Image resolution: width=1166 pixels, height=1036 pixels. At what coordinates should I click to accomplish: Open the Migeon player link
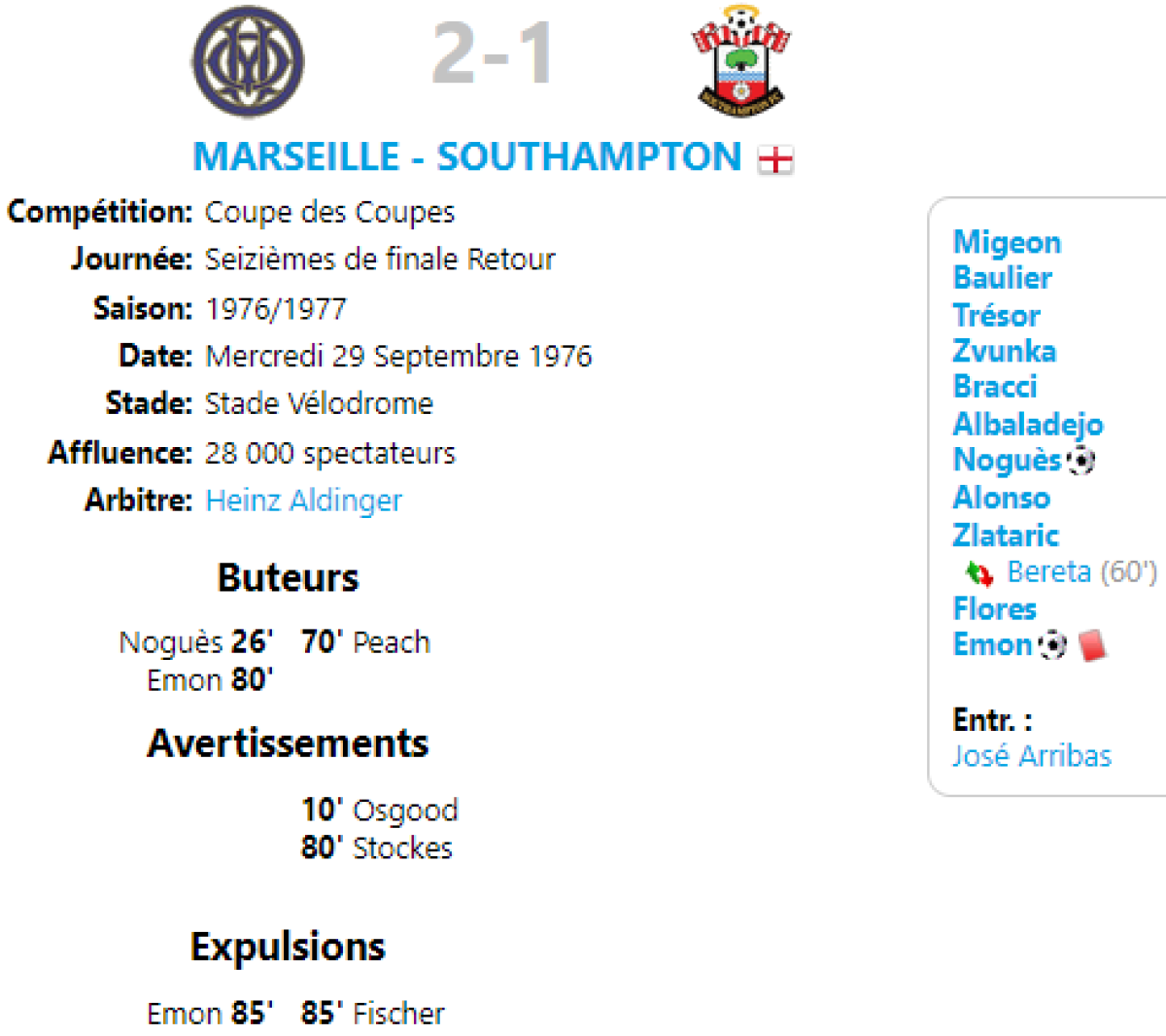pyautogui.click(x=1007, y=242)
